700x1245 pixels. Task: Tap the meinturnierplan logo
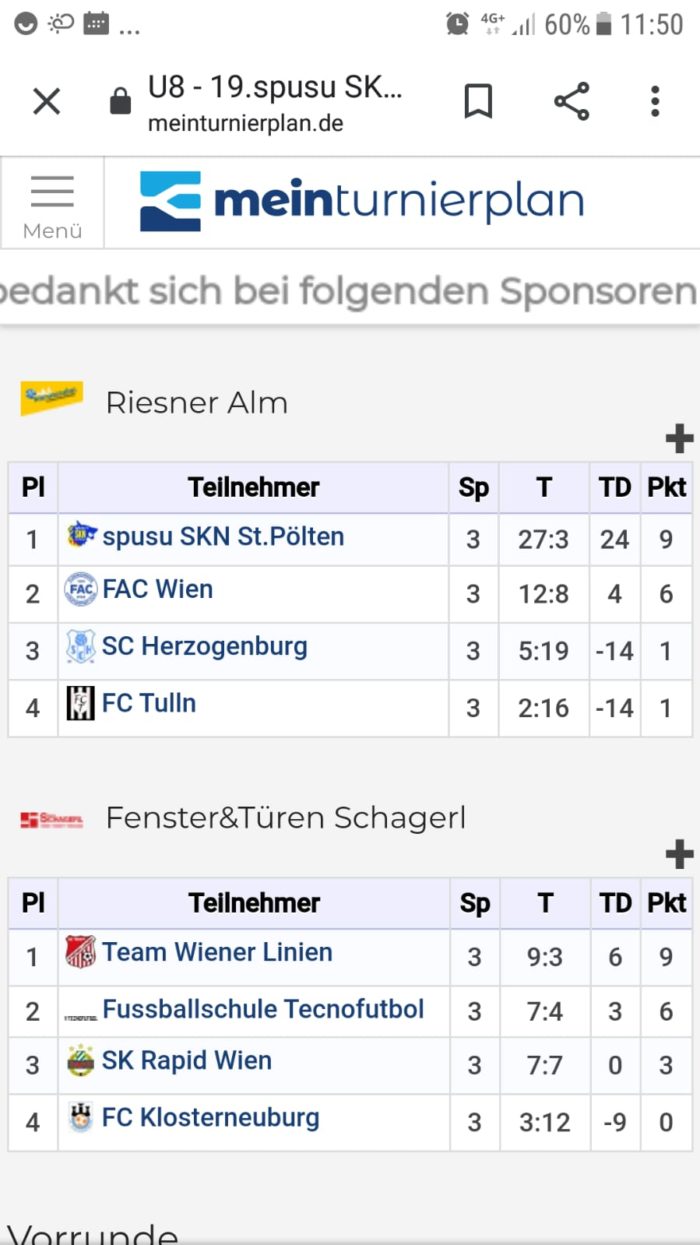pos(361,201)
